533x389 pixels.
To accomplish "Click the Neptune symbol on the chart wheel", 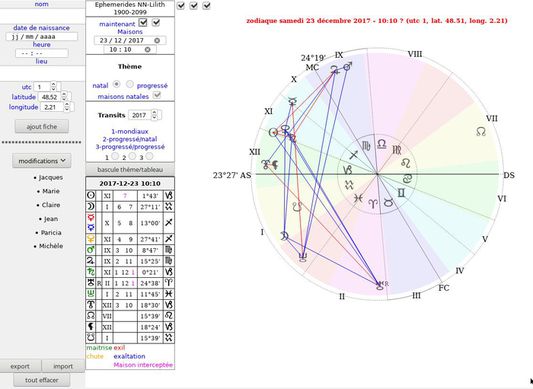I will pyautogui.click(x=303, y=258).
